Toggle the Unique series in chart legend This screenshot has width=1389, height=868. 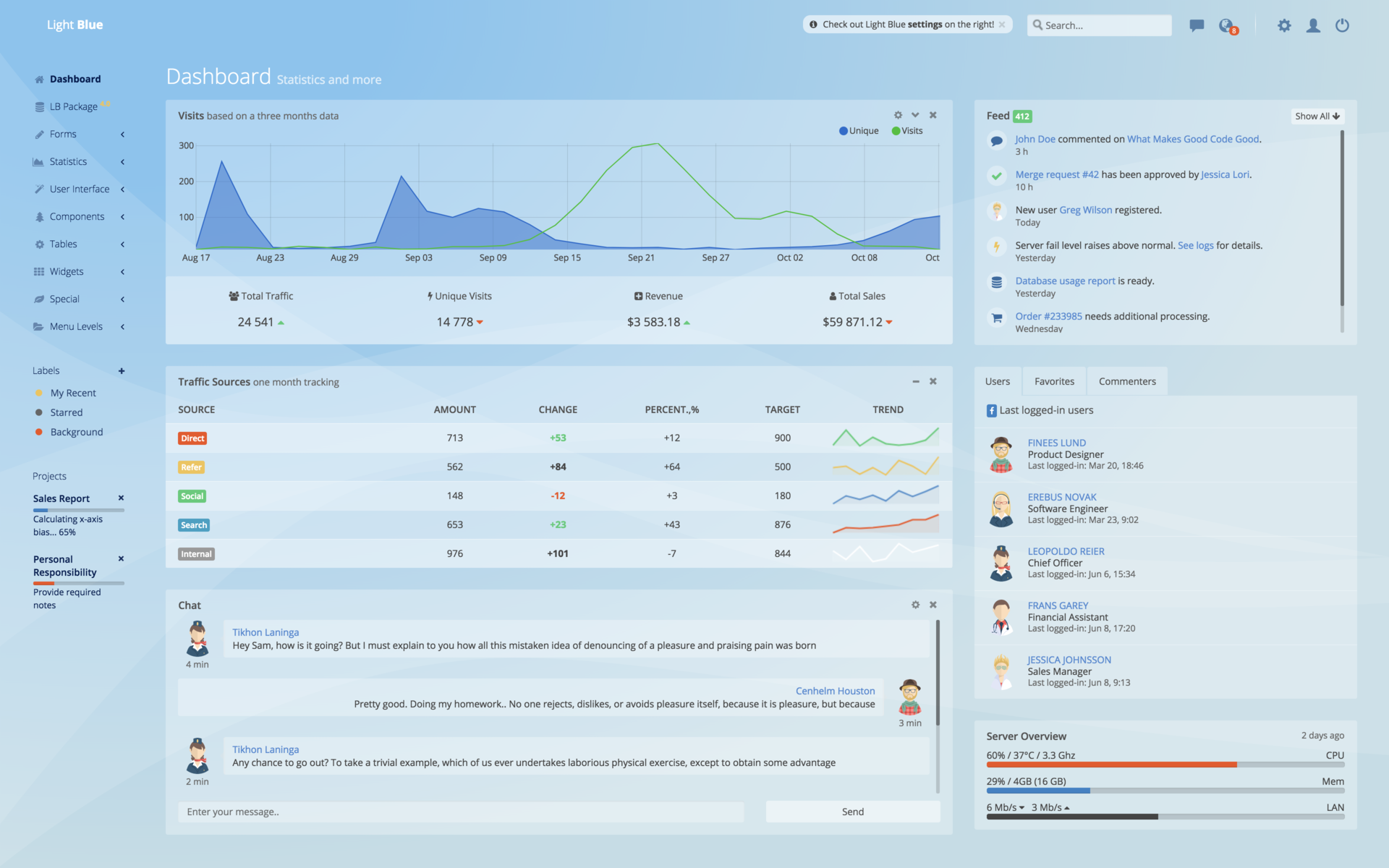coord(859,131)
